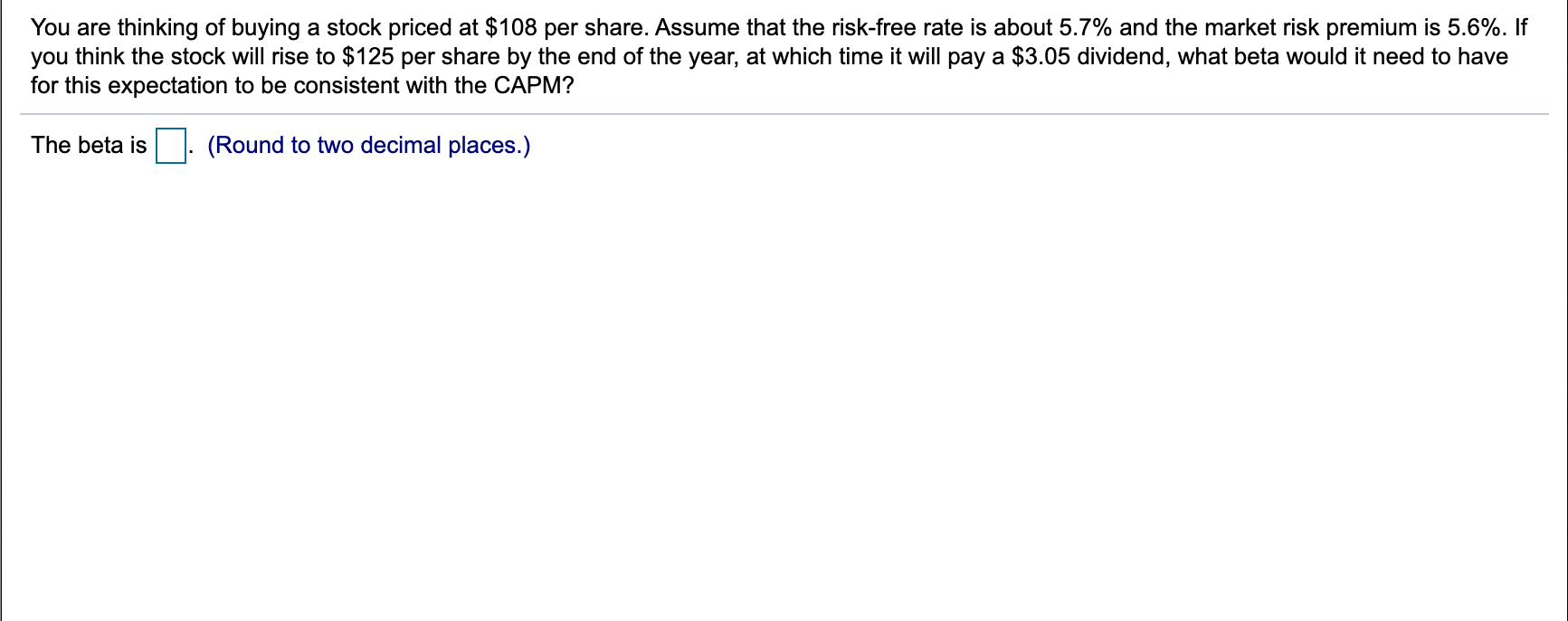Viewport: 1568px width, 621px height.
Task: Click the beta answer input box
Action: coord(171,146)
